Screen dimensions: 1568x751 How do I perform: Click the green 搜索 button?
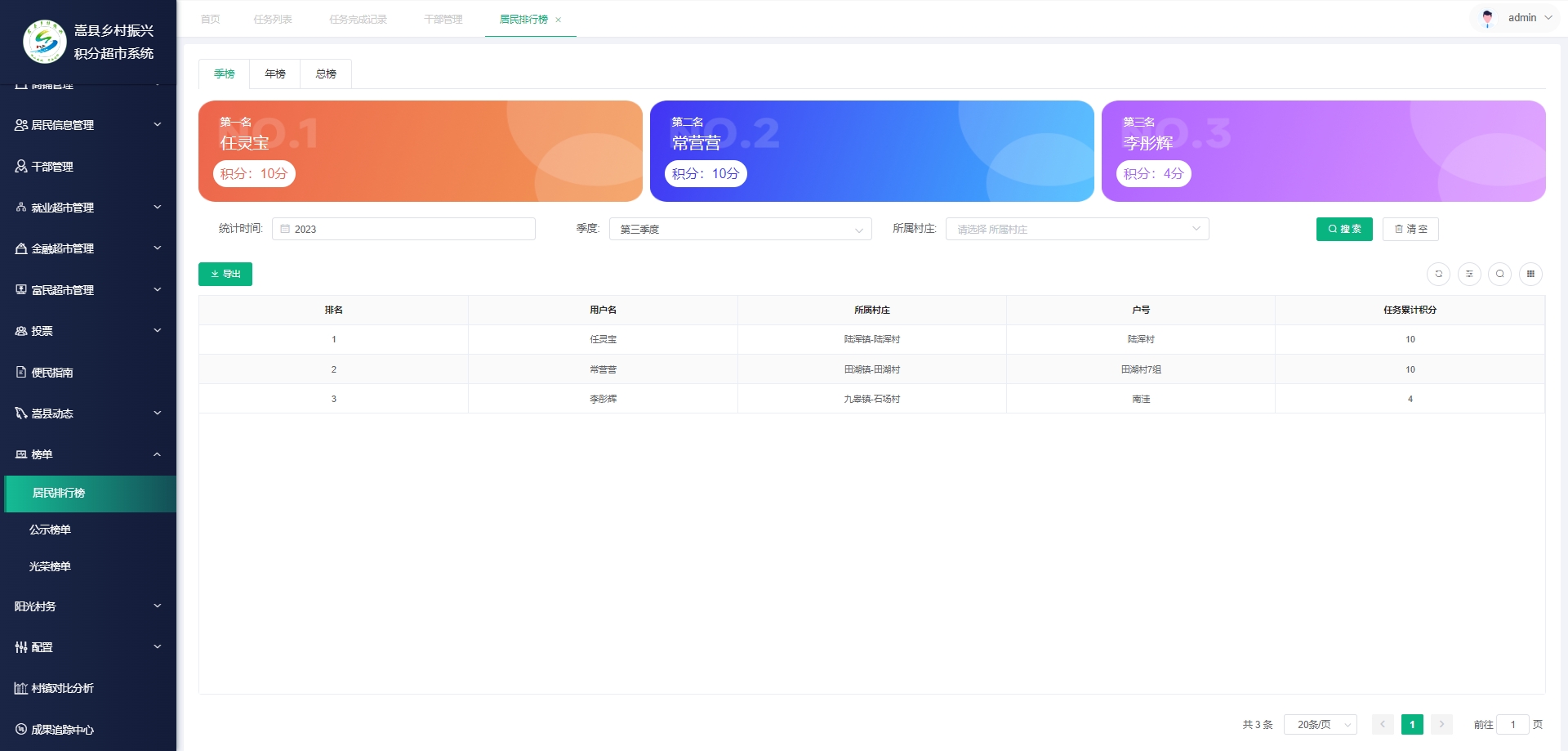coord(1343,229)
